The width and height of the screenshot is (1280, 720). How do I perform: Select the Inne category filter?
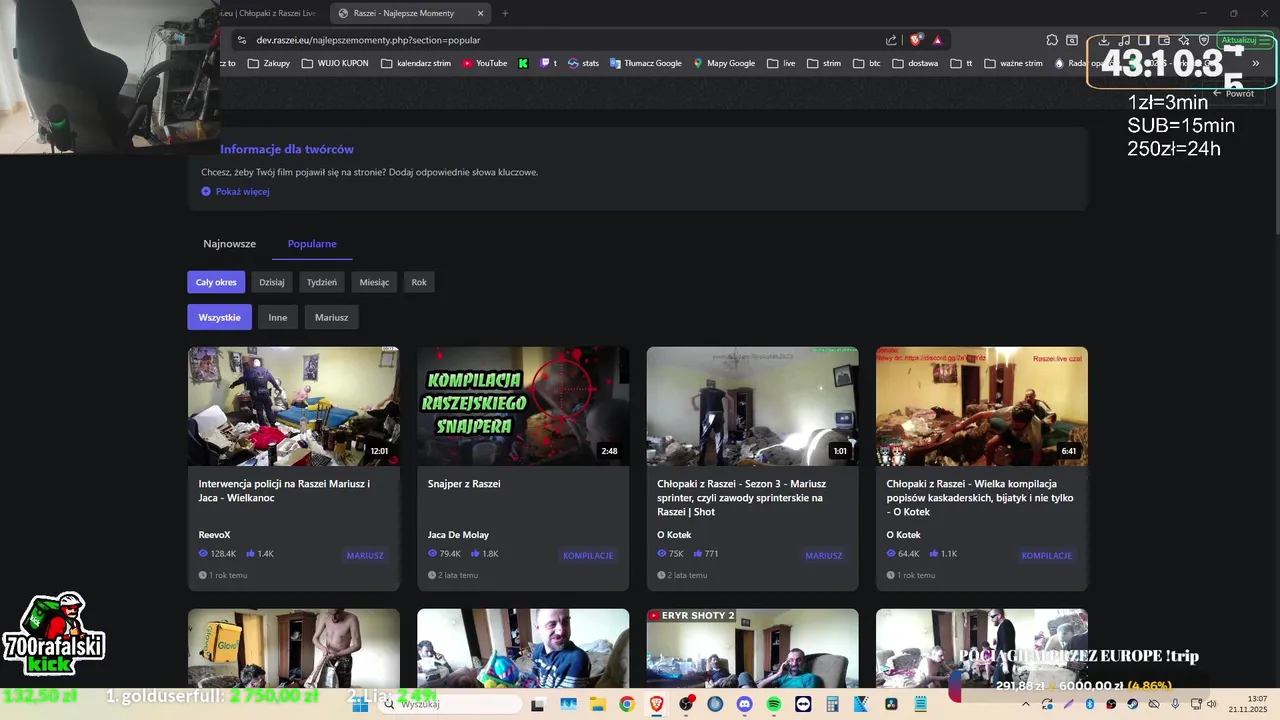[x=278, y=317]
